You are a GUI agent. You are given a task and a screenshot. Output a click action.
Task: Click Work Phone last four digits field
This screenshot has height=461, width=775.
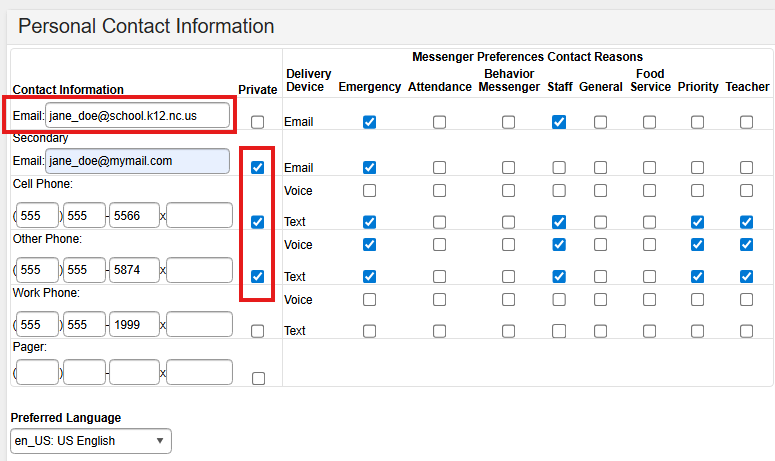(134, 324)
